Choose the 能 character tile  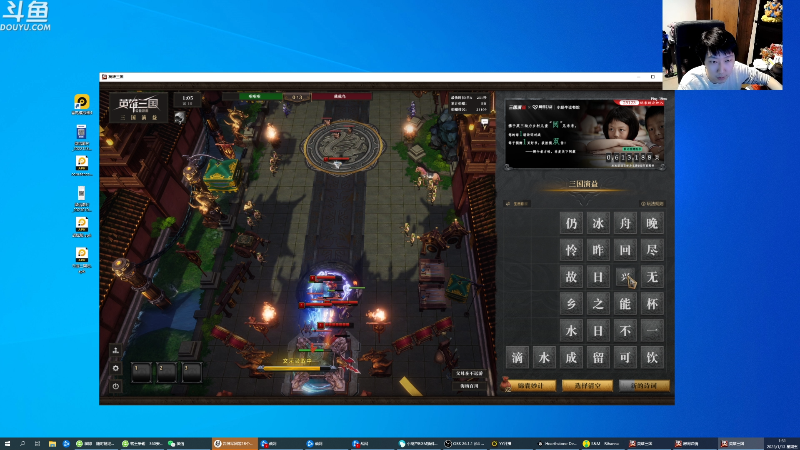point(625,304)
